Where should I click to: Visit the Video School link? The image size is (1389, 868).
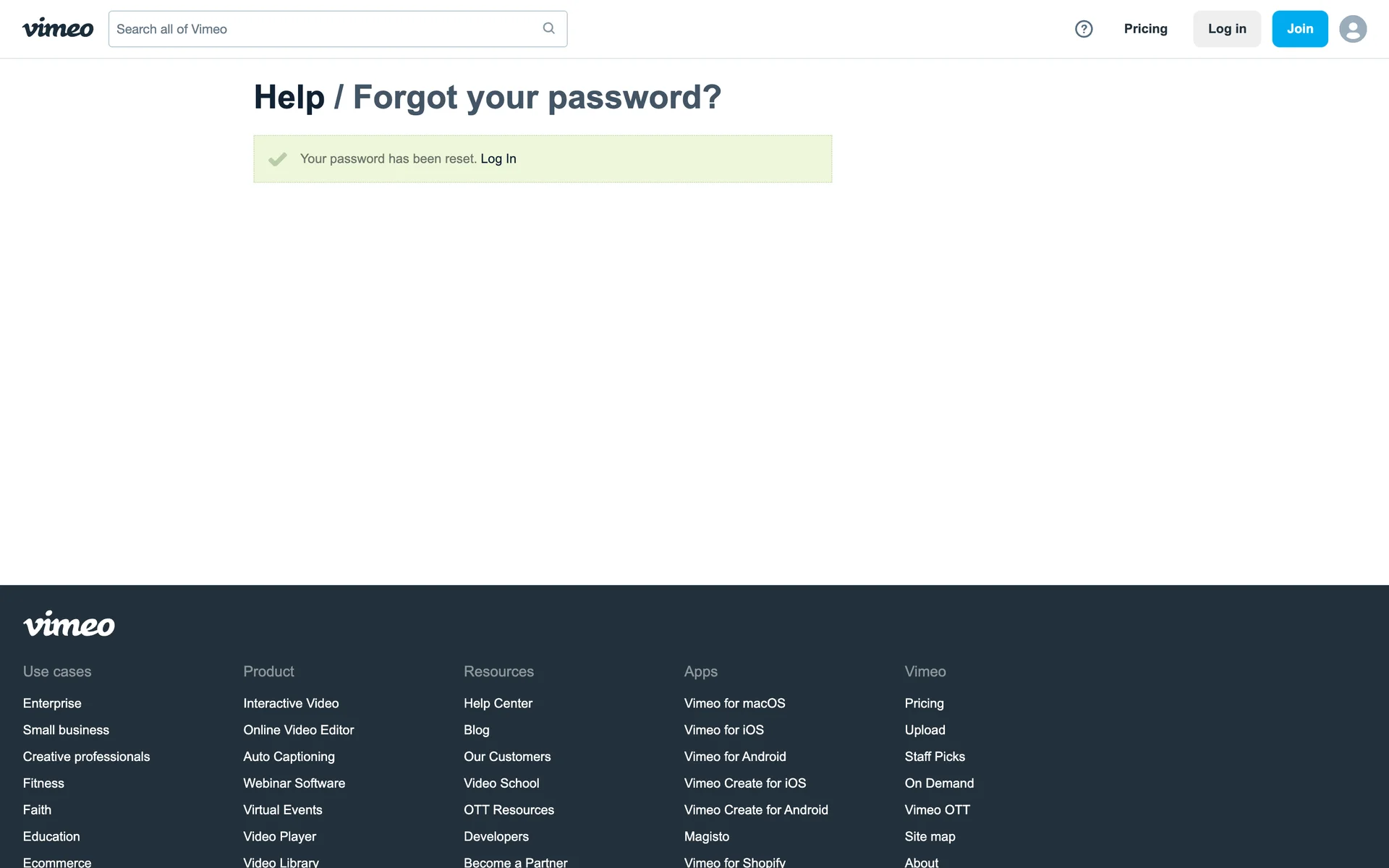(501, 783)
